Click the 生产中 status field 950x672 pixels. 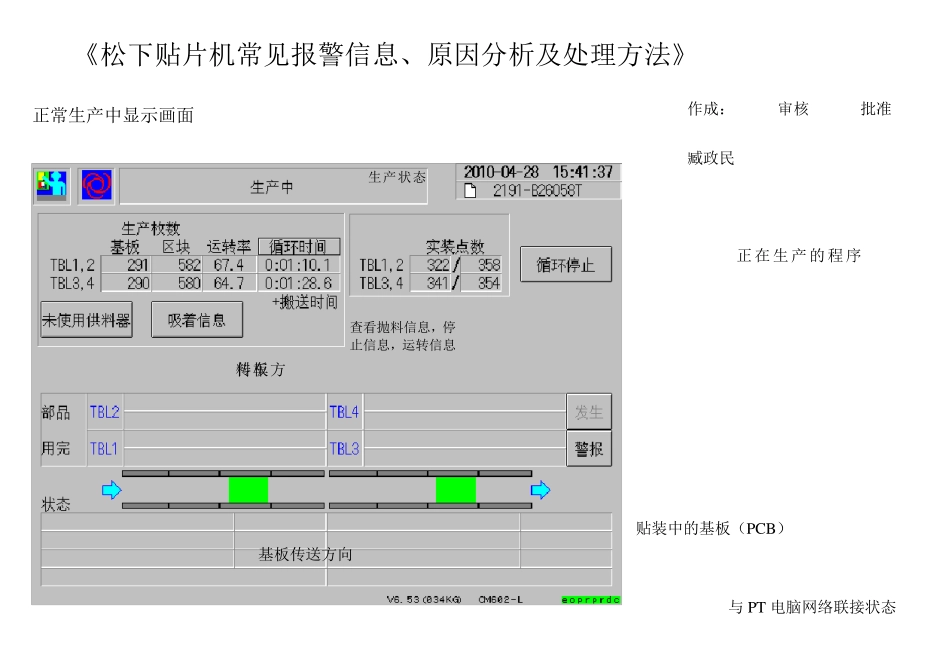(x=273, y=186)
